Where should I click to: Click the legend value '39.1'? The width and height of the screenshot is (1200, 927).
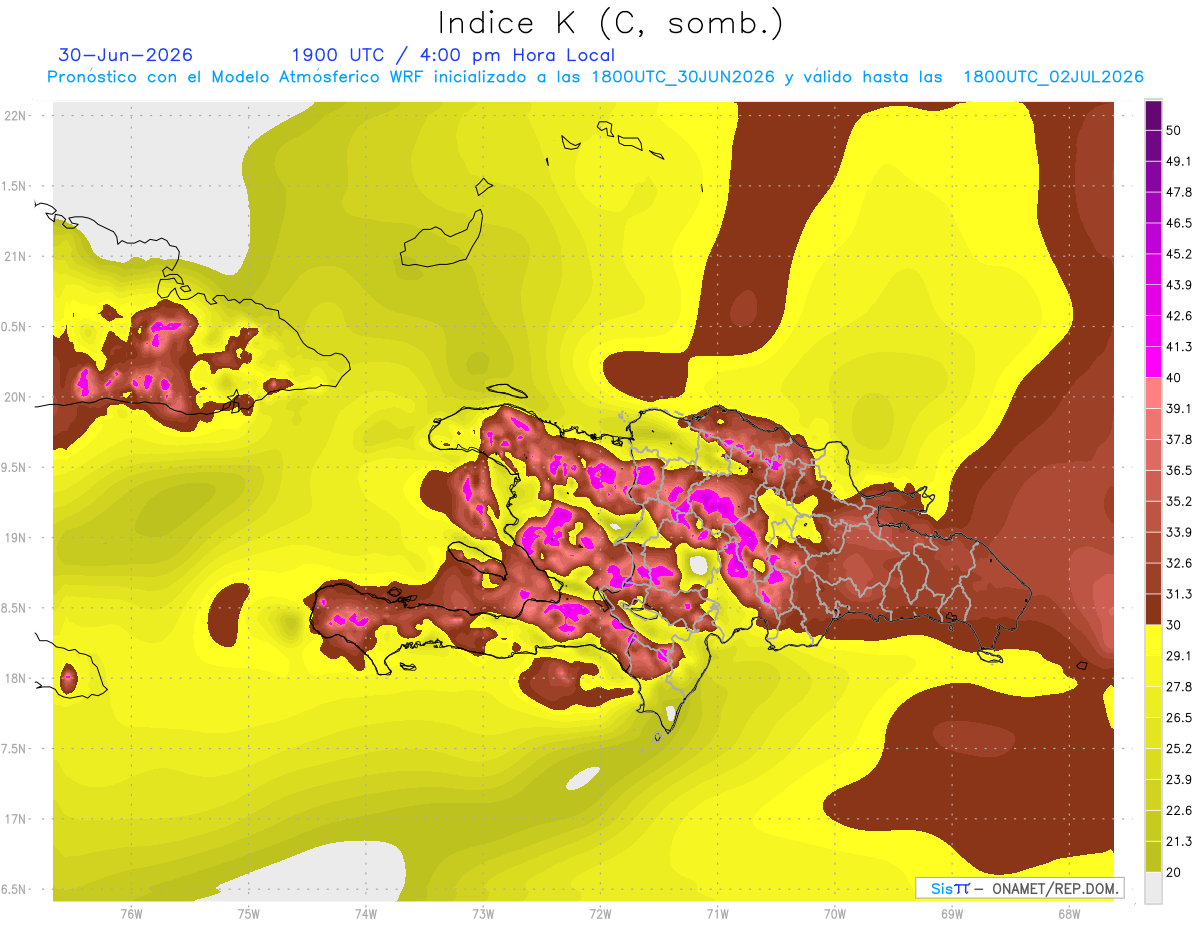pyautogui.click(x=1179, y=408)
